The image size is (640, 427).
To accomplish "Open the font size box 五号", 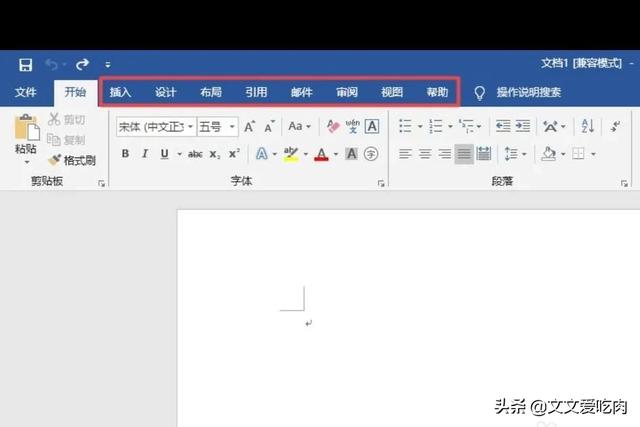I will pyautogui.click(x=218, y=127).
